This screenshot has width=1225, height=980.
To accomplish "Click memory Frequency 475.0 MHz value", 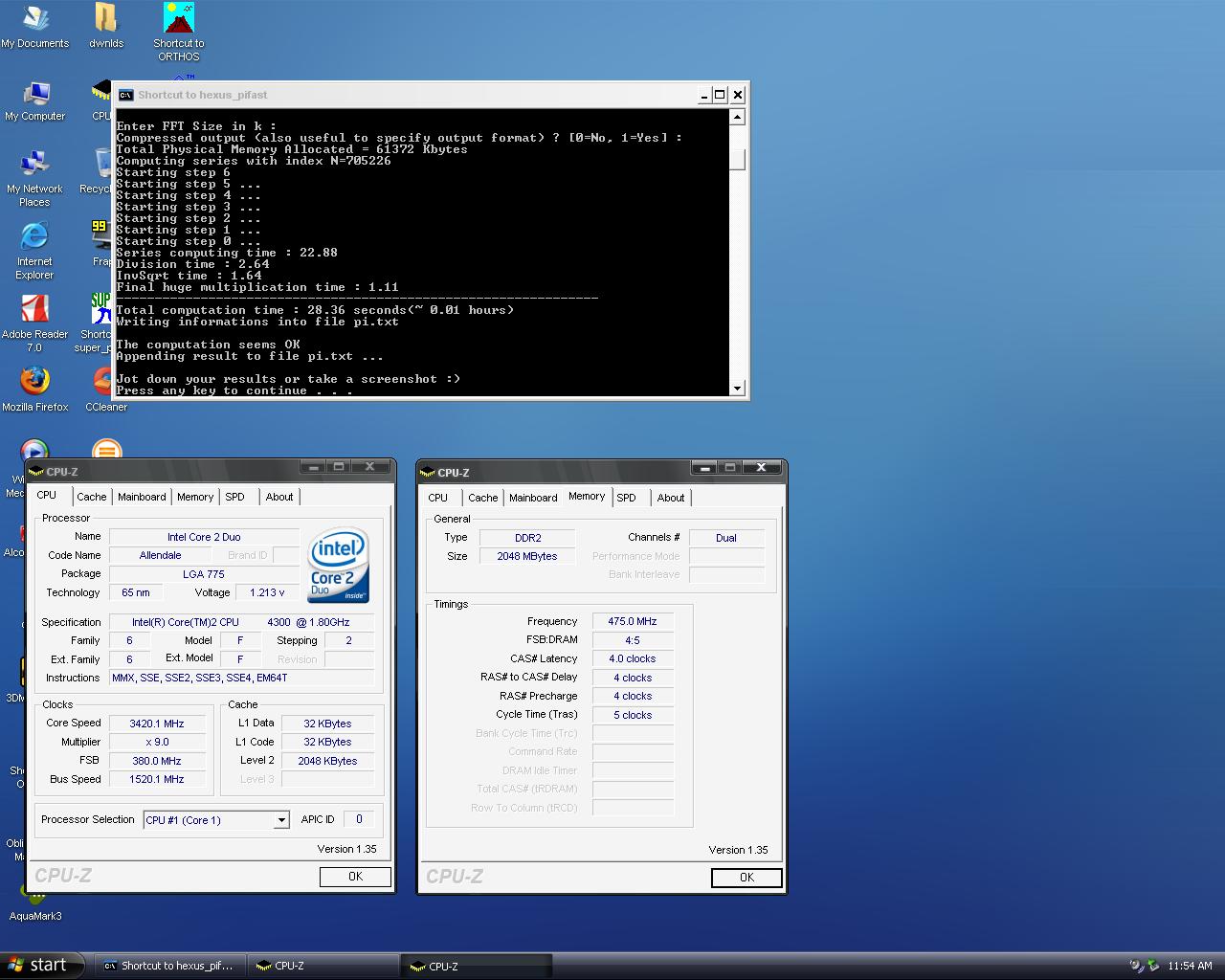I will (x=633, y=621).
